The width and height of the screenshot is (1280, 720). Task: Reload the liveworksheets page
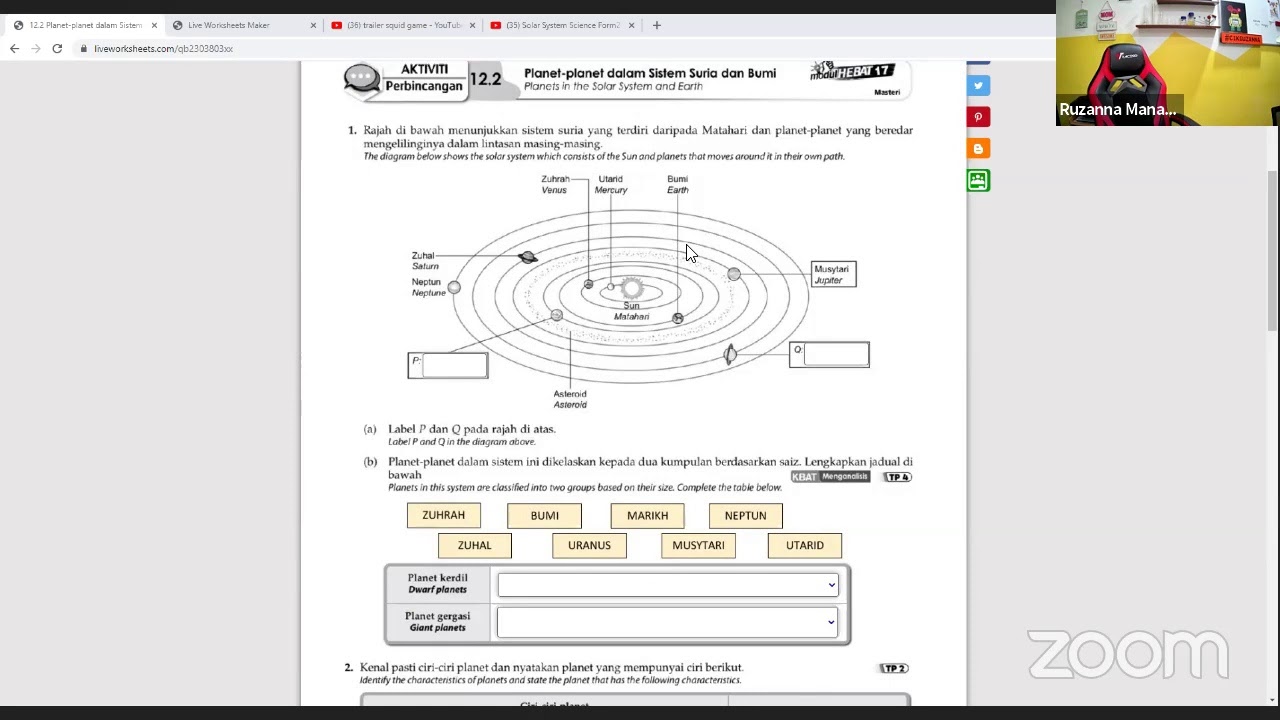(x=57, y=48)
